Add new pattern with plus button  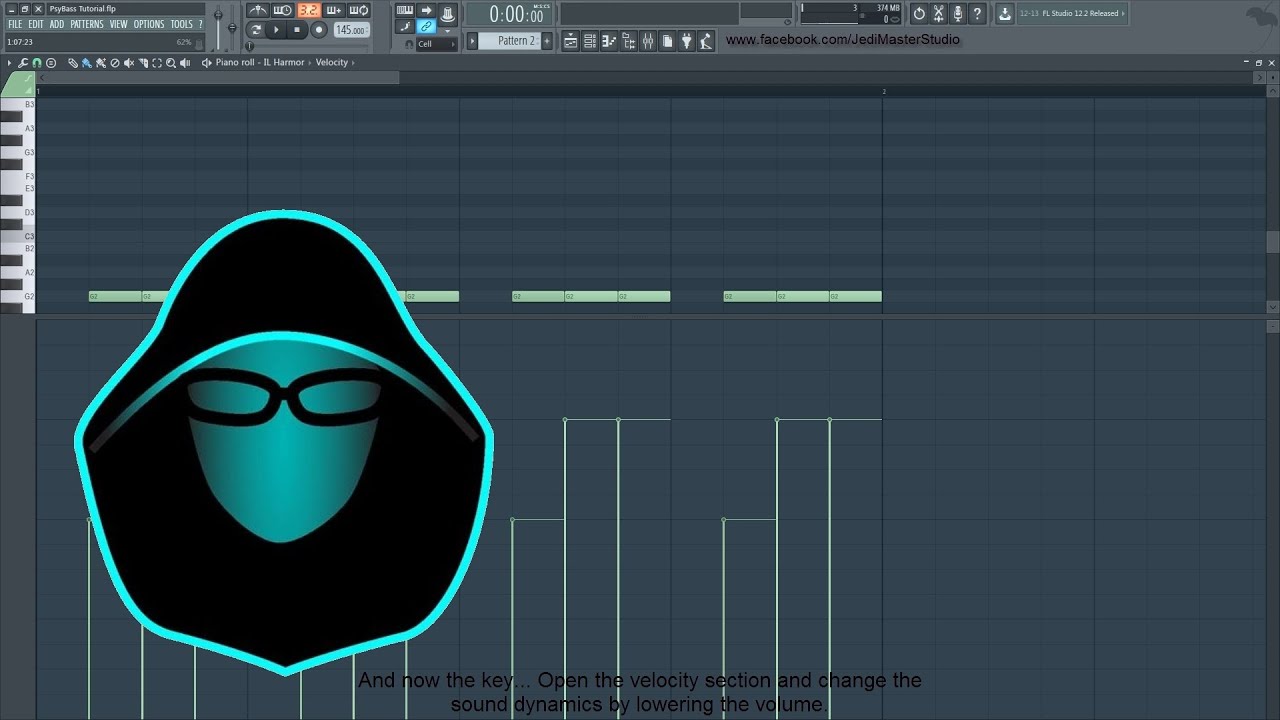(547, 41)
